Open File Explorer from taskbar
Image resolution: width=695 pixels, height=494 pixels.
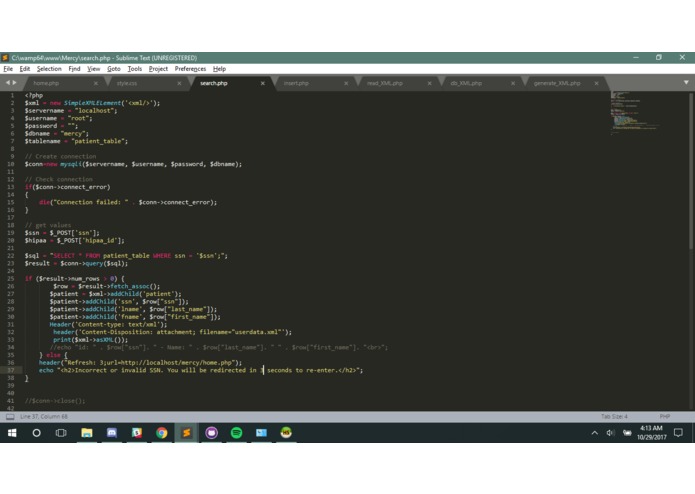click(x=87, y=433)
